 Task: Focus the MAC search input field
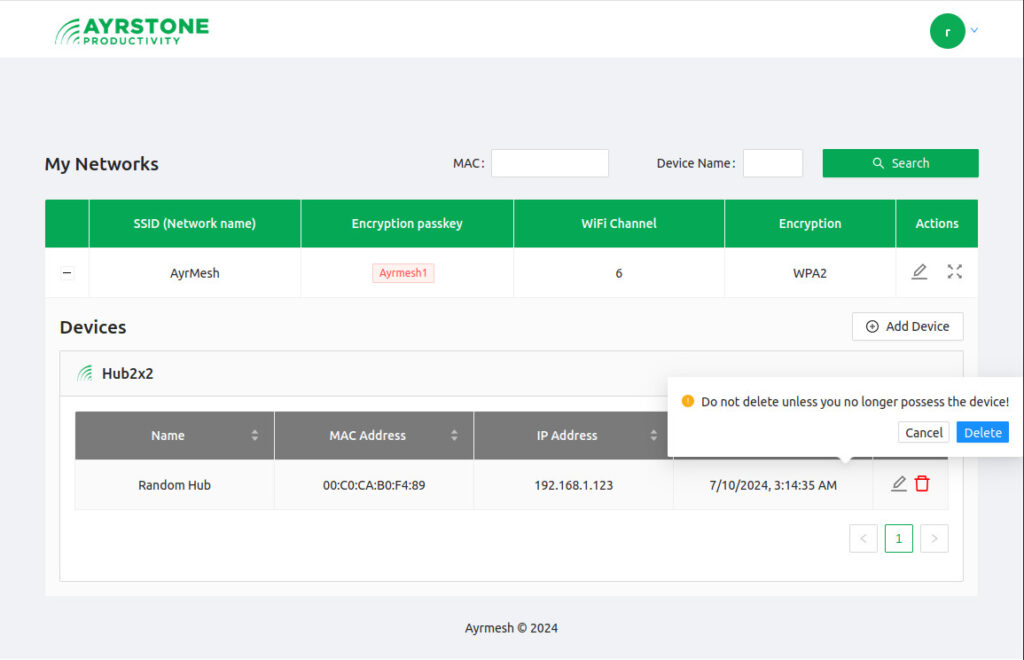pos(549,163)
